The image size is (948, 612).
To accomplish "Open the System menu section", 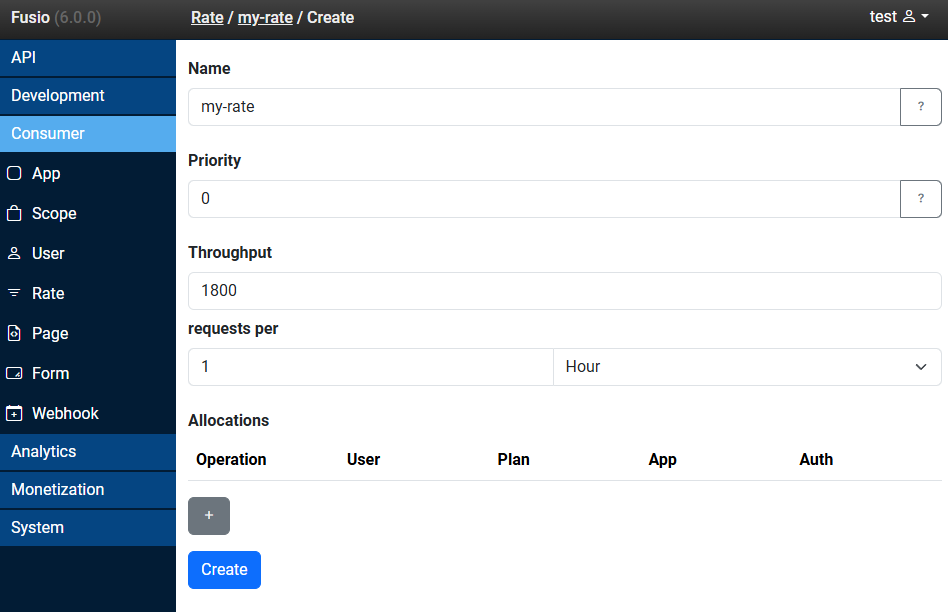I will coord(88,528).
